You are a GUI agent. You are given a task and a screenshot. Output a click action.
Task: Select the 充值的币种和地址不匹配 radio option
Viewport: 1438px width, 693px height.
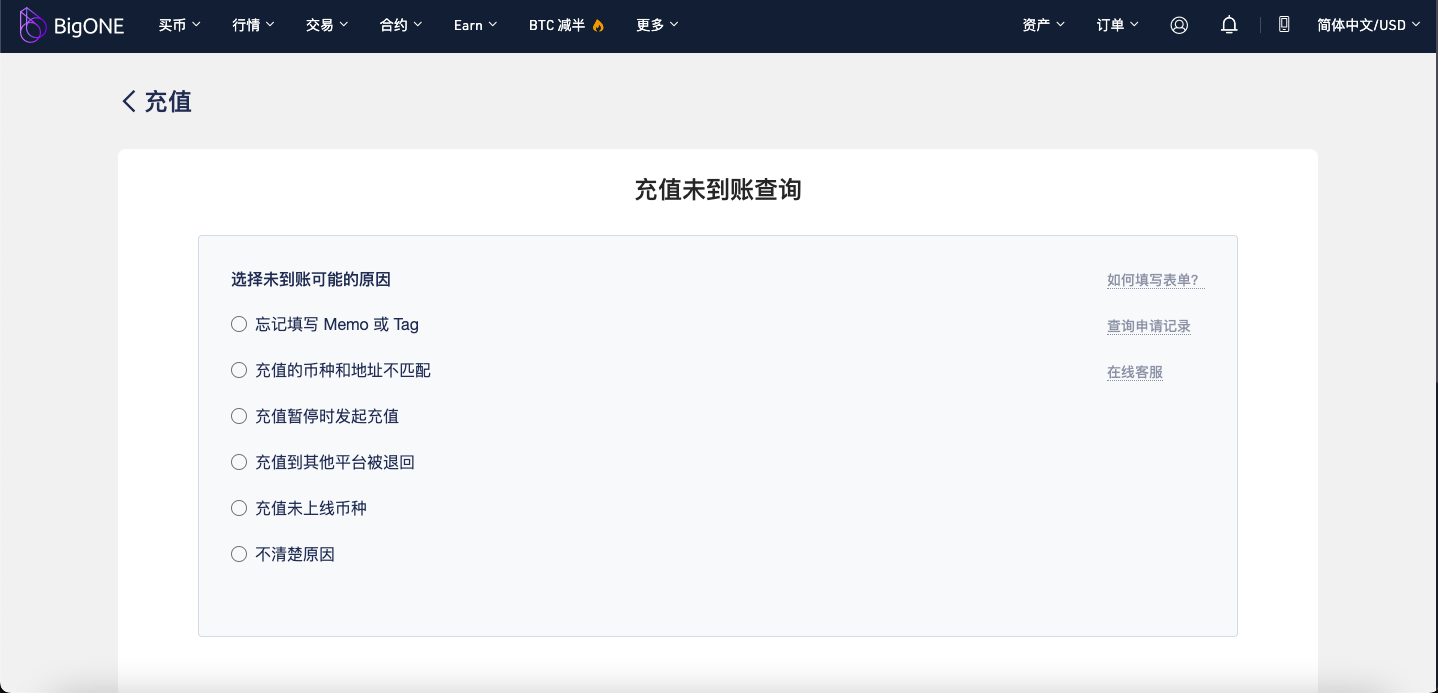(239, 370)
